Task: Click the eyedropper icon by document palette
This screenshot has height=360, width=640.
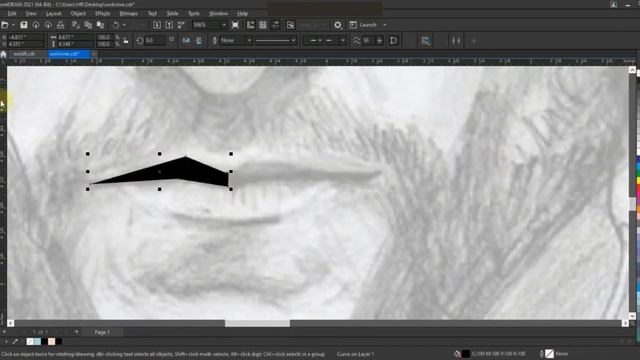Action: [15, 341]
